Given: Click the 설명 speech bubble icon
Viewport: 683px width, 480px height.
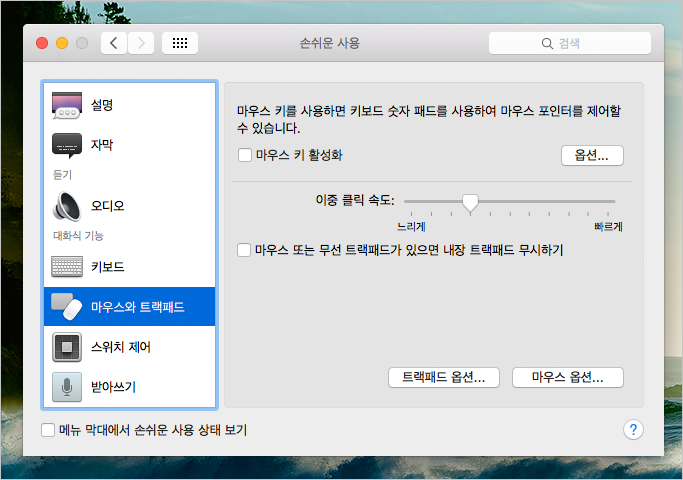Looking at the screenshot, I should pyautogui.click(x=67, y=105).
